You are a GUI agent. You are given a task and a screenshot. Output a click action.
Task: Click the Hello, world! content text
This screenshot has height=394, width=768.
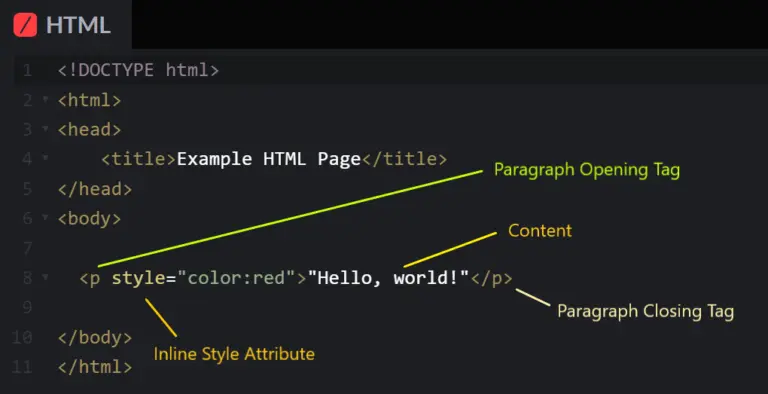point(388,278)
